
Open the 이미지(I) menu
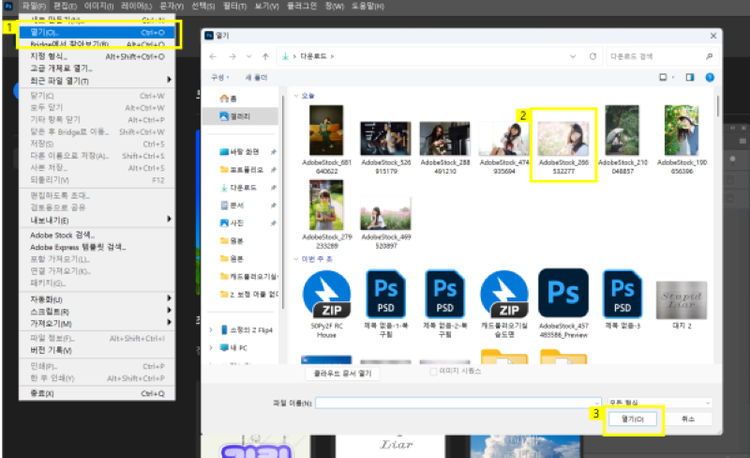tap(99, 6)
